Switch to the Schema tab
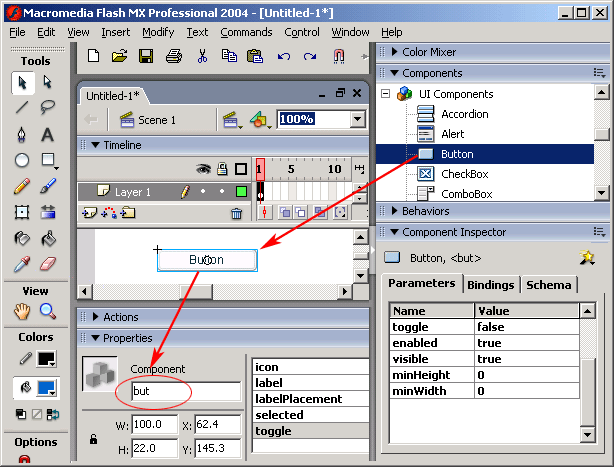614x467 pixels. pyautogui.click(x=549, y=285)
